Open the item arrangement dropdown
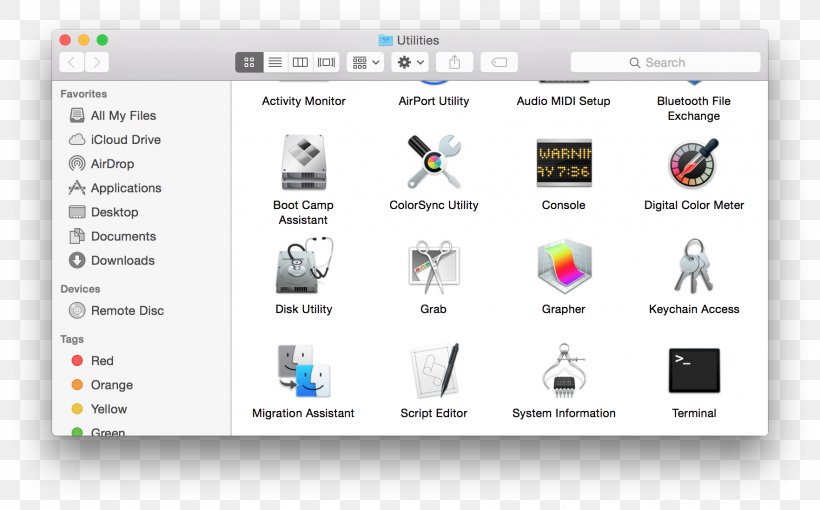This screenshot has height=510, width=820. (x=365, y=62)
